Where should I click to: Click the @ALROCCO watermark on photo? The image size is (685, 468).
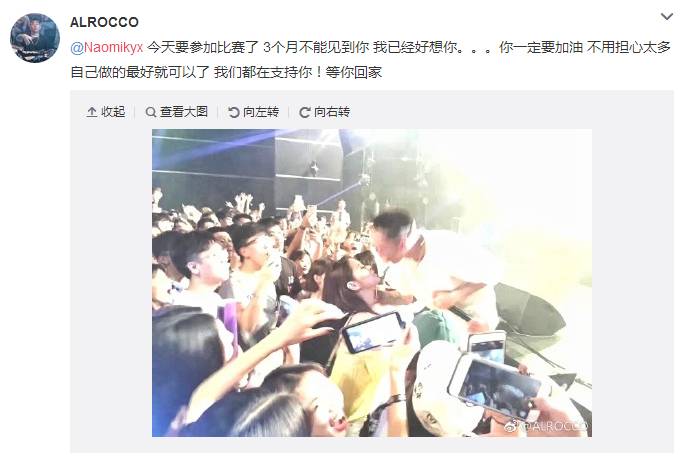(x=547, y=426)
